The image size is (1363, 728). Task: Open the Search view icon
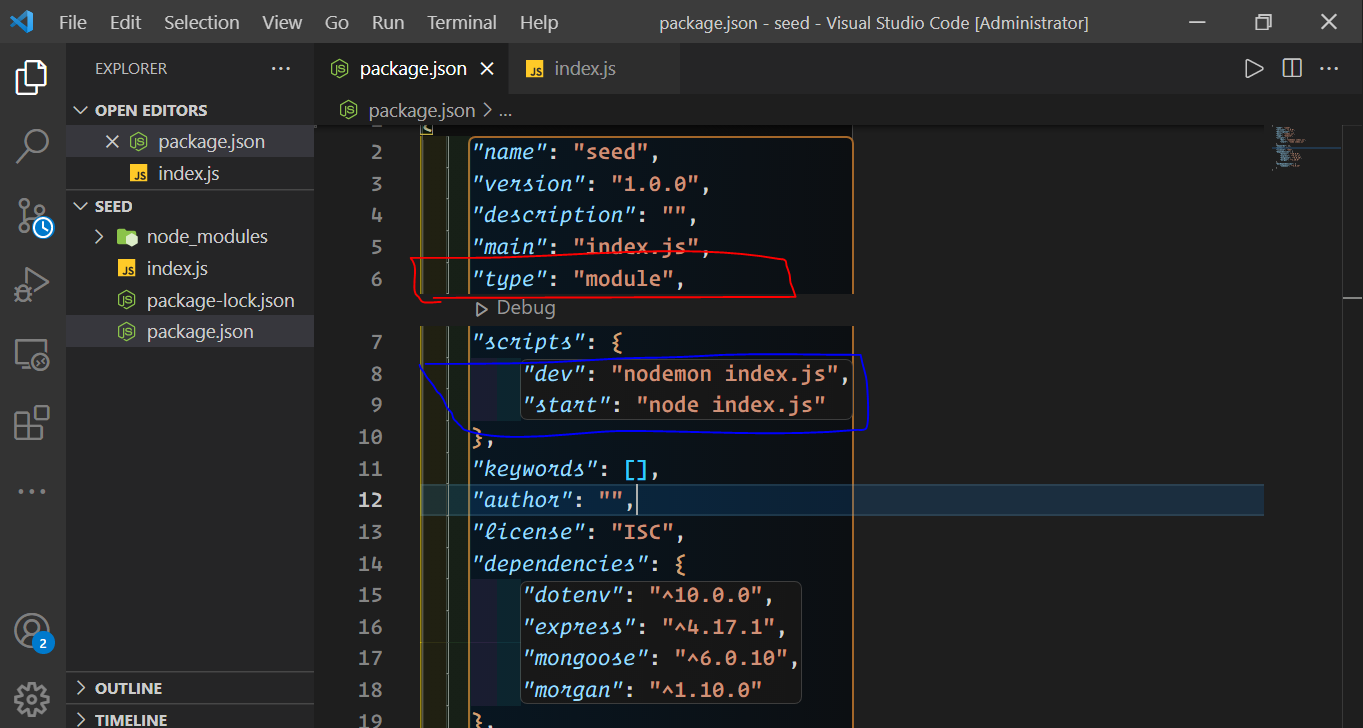tap(32, 146)
